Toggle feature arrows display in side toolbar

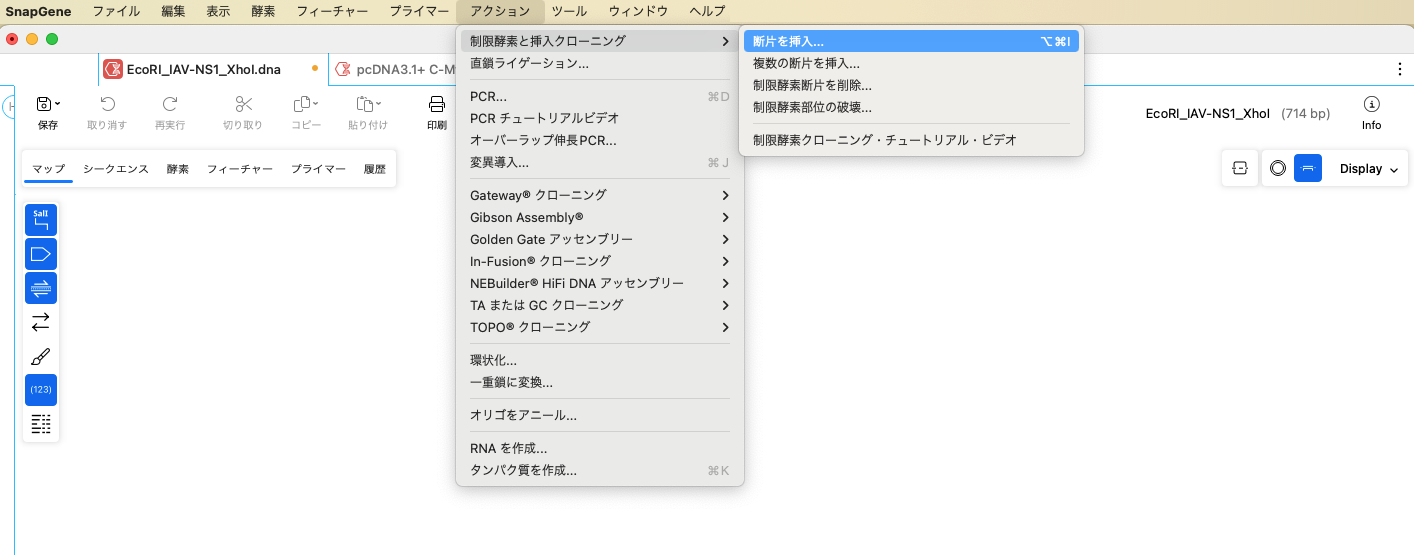tap(41, 254)
